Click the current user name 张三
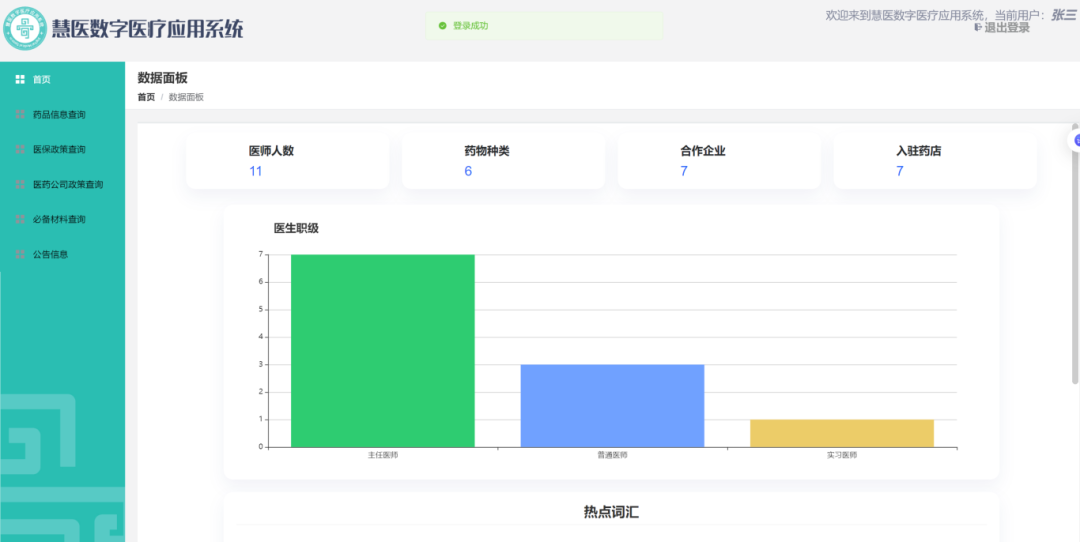Screen dimensions: 1080x542 click(1063, 14)
